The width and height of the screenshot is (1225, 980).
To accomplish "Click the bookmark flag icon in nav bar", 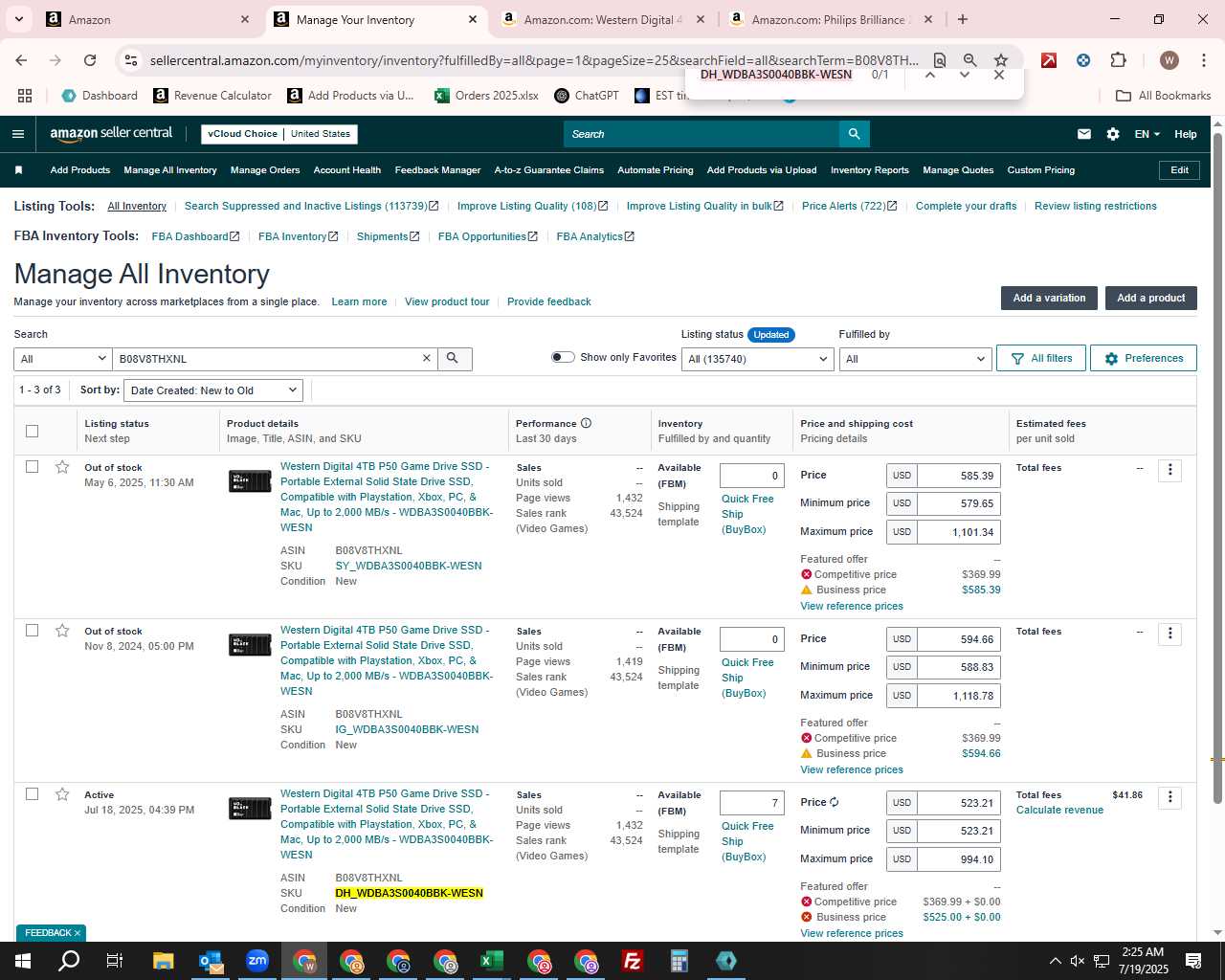I will 18,170.
